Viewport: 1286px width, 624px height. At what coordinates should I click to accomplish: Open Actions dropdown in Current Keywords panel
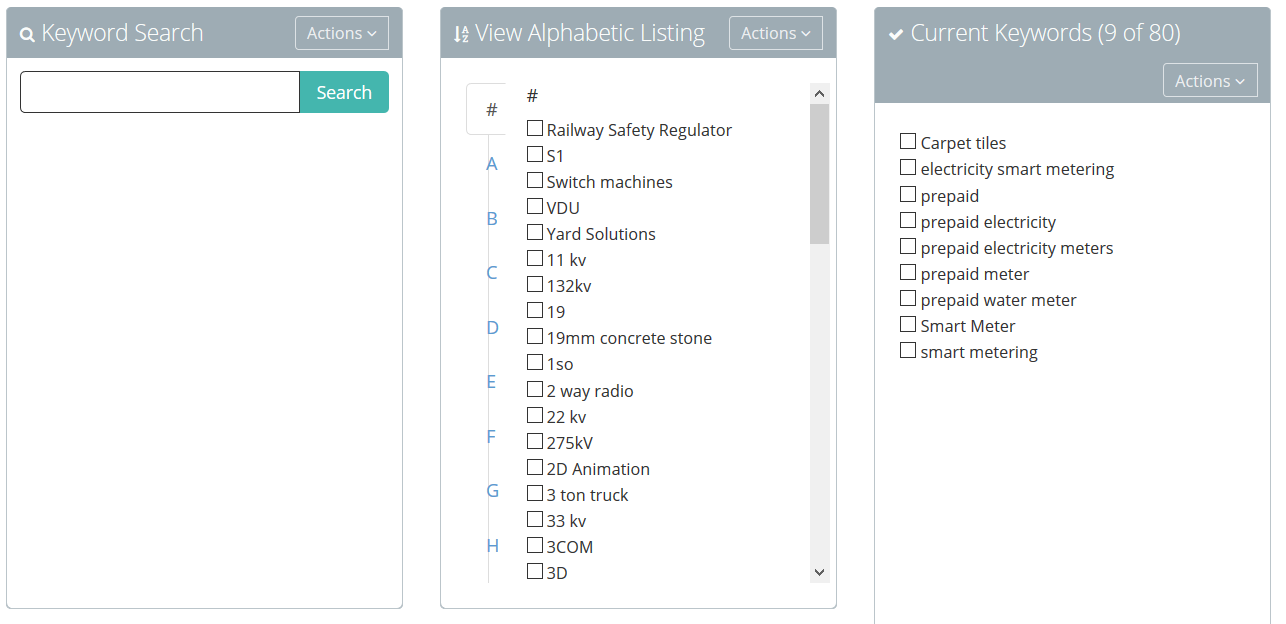click(1210, 81)
